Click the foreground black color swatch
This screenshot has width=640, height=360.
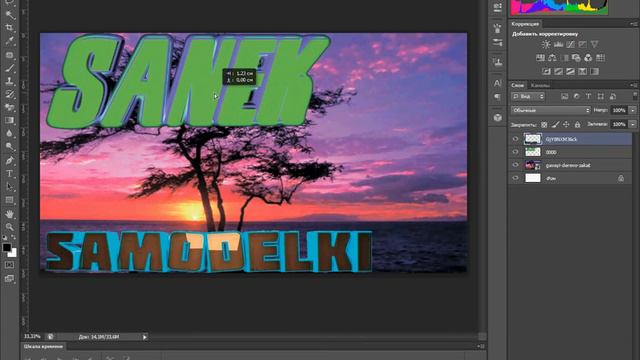tap(7, 247)
